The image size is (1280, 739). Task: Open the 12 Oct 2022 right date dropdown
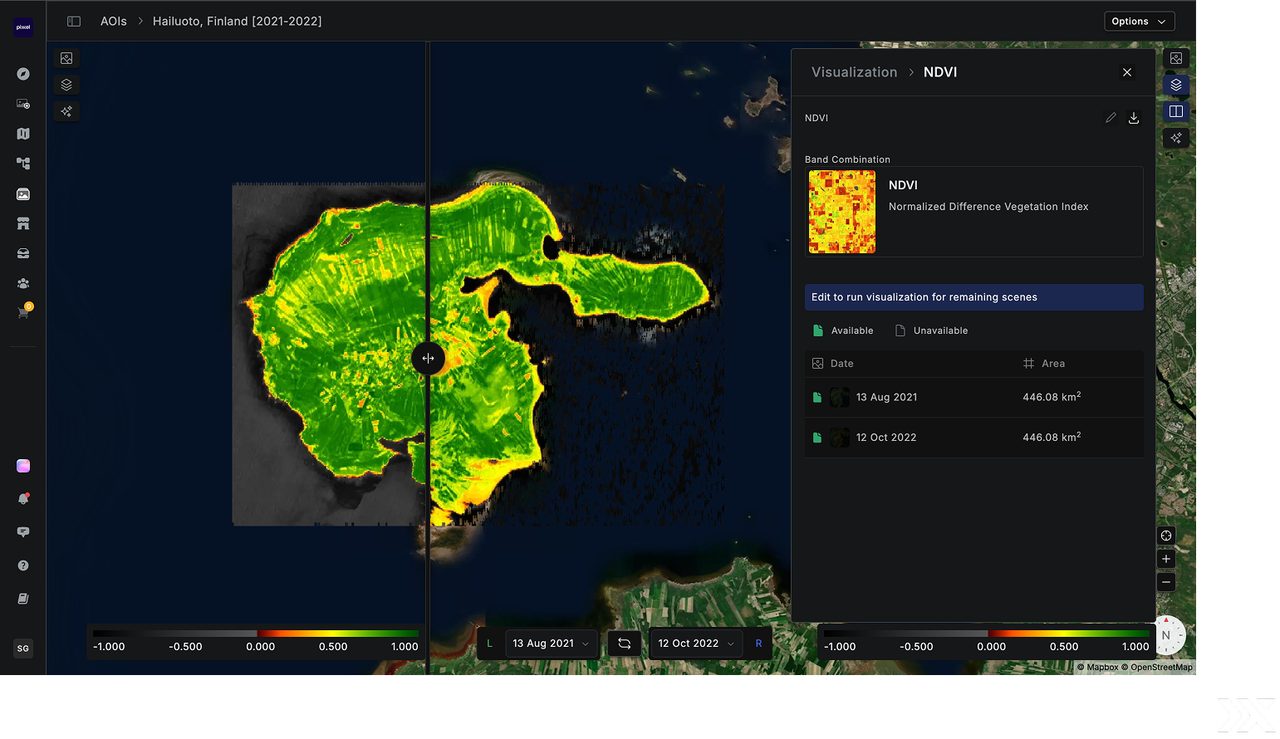[x=696, y=644]
